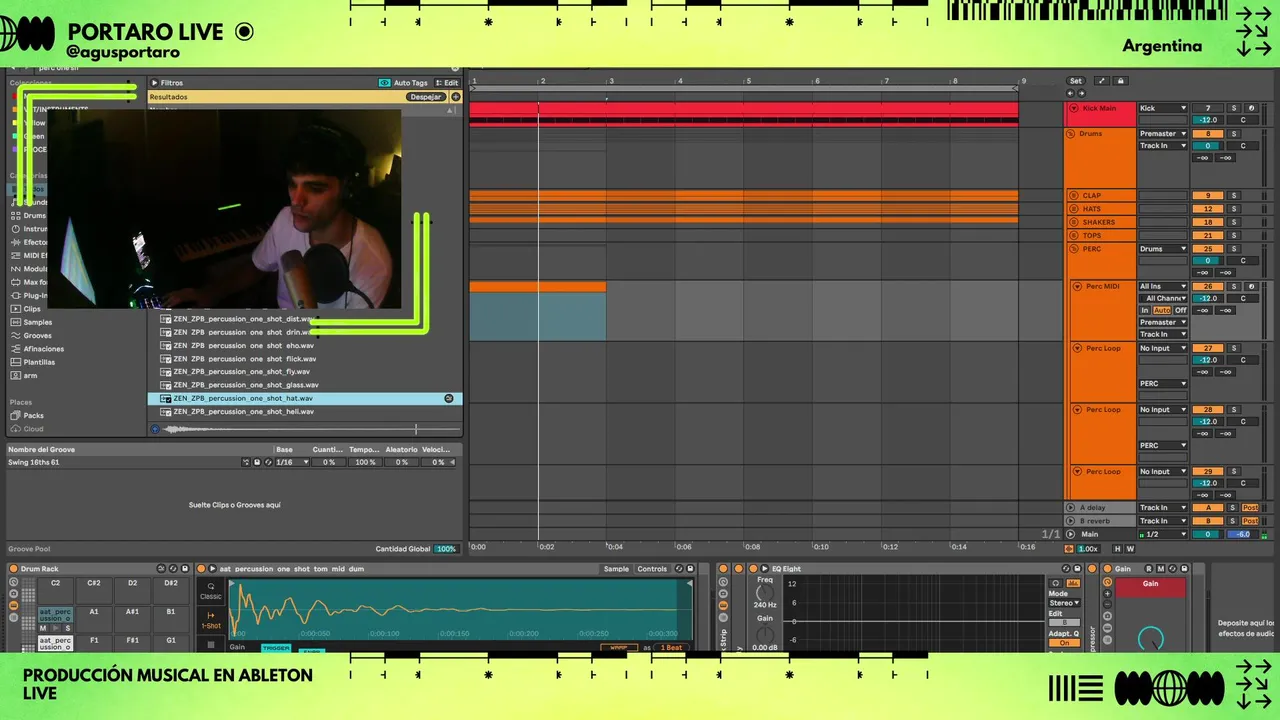Play the A delay return track
This screenshot has width=1280, height=720.
pos(1071,508)
